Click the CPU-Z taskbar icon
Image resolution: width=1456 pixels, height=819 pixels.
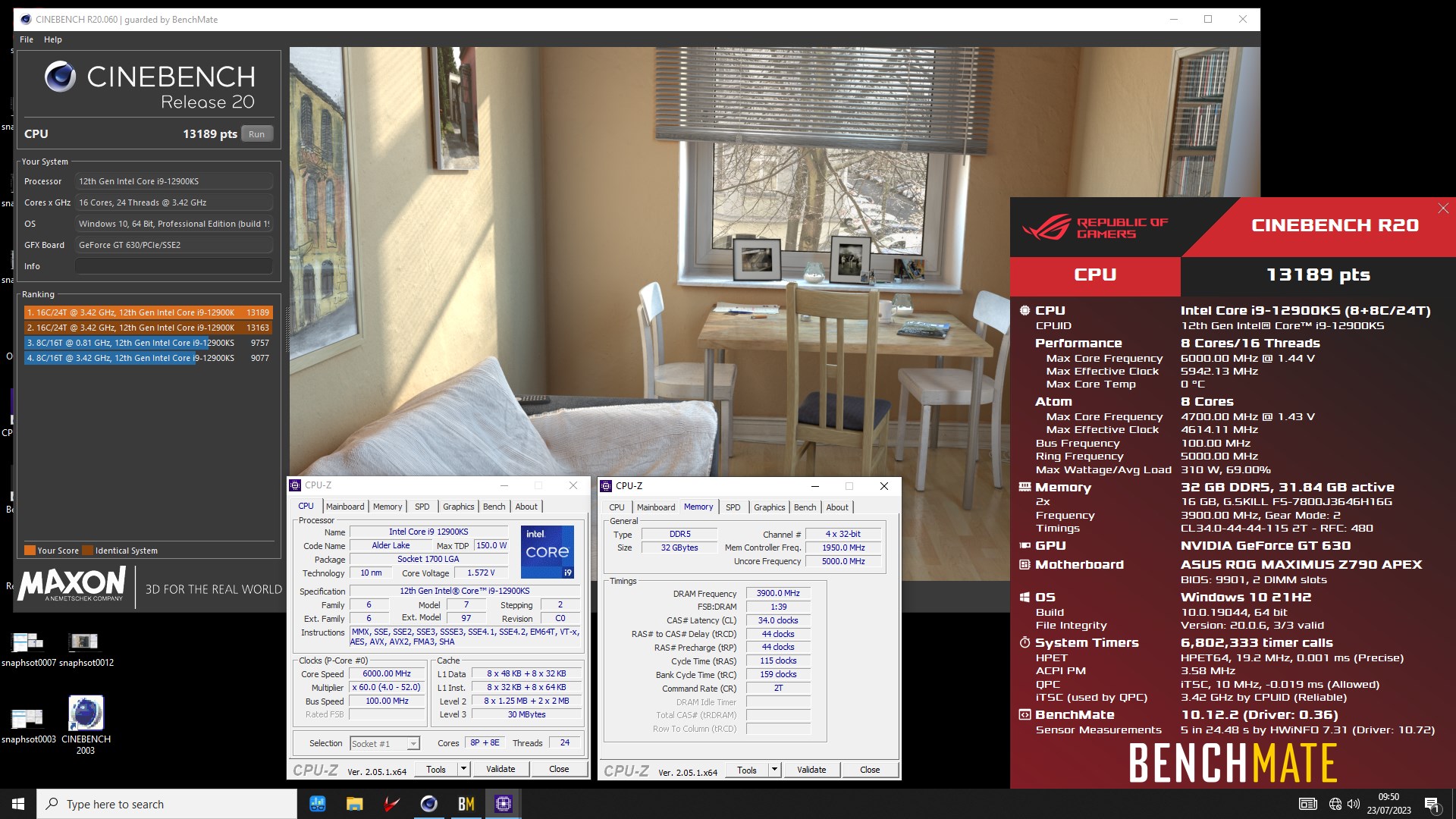tap(504, 804)
